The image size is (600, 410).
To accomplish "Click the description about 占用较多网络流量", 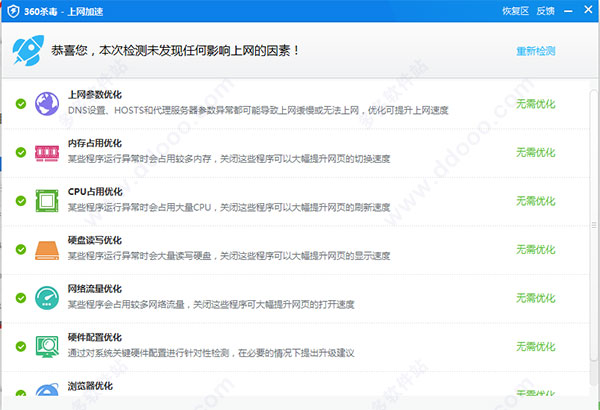I will pos(211,304).
